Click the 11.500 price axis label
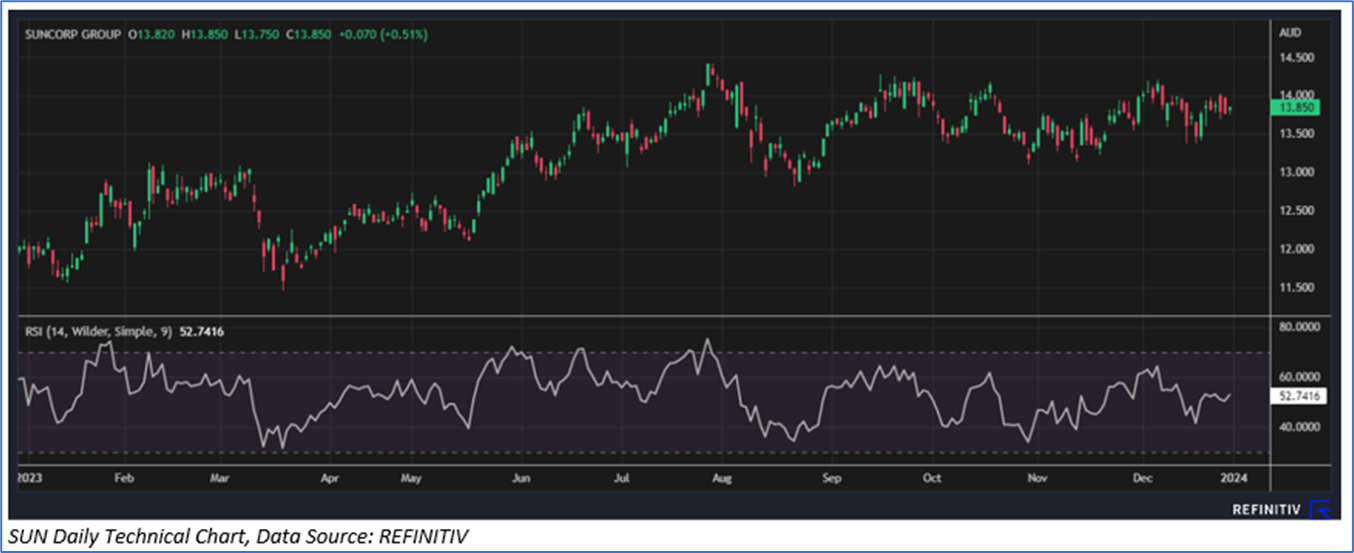 tap(1295, 288)
